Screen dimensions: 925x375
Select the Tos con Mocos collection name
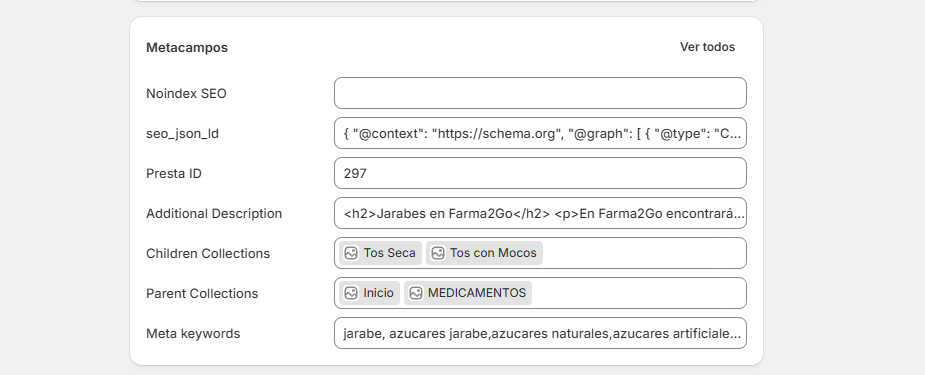point(493,253)
